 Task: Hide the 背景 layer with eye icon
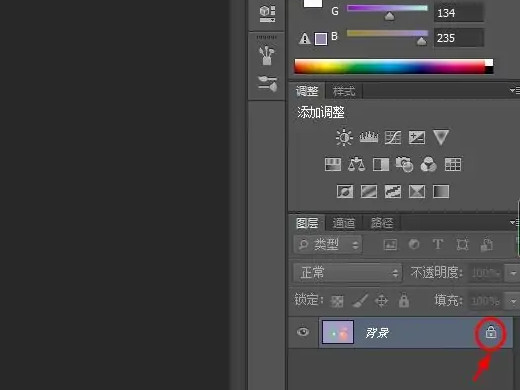pyautogui.click(x=303, y=332)
